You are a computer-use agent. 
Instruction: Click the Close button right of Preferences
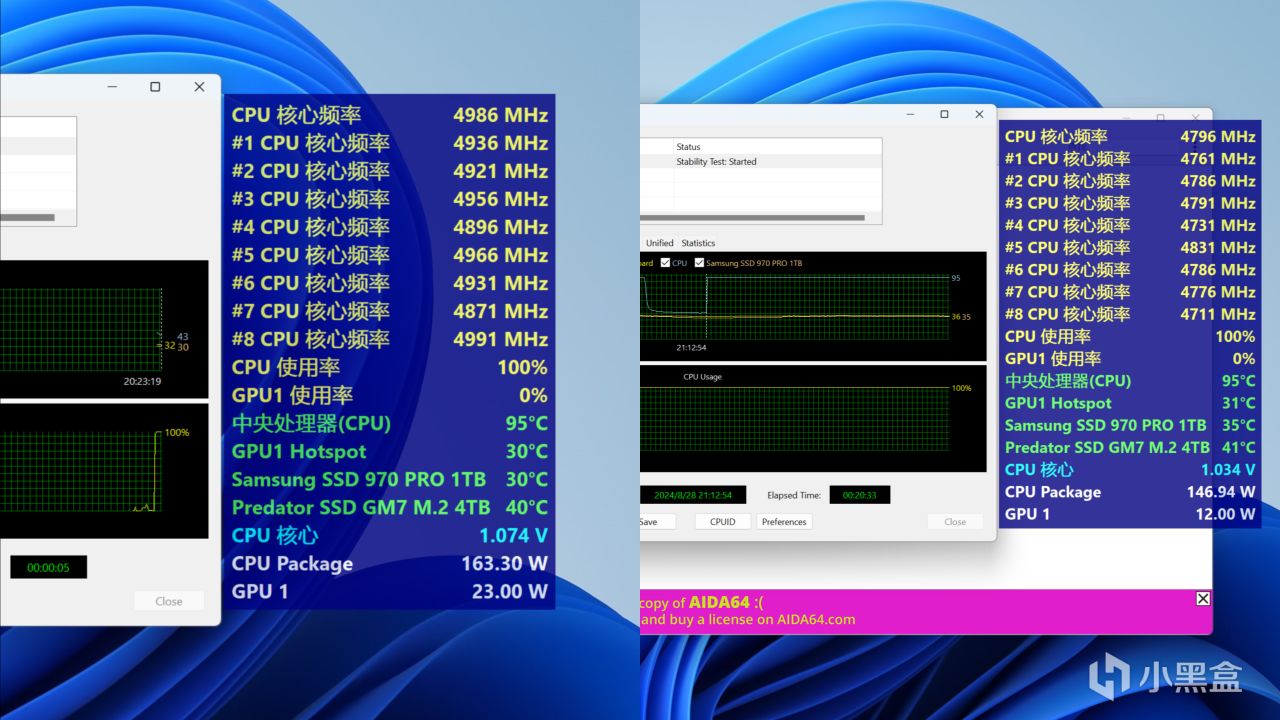(x=955, y=521)
